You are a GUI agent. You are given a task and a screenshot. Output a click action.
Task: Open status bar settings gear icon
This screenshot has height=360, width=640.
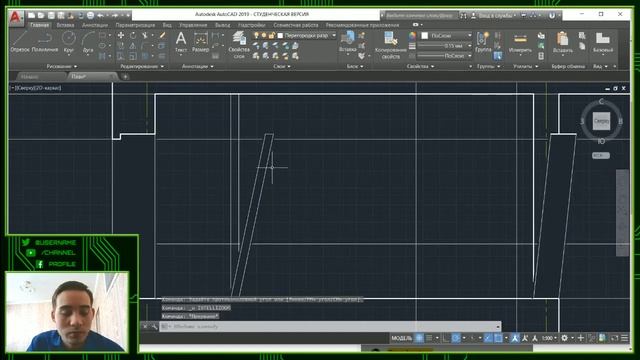tap(564, 338)
